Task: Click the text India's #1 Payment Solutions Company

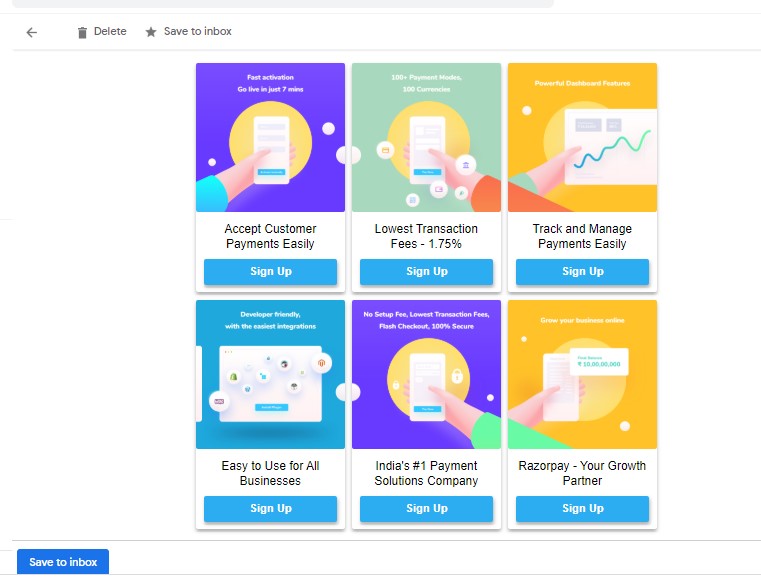Action: tap(426, 473)
